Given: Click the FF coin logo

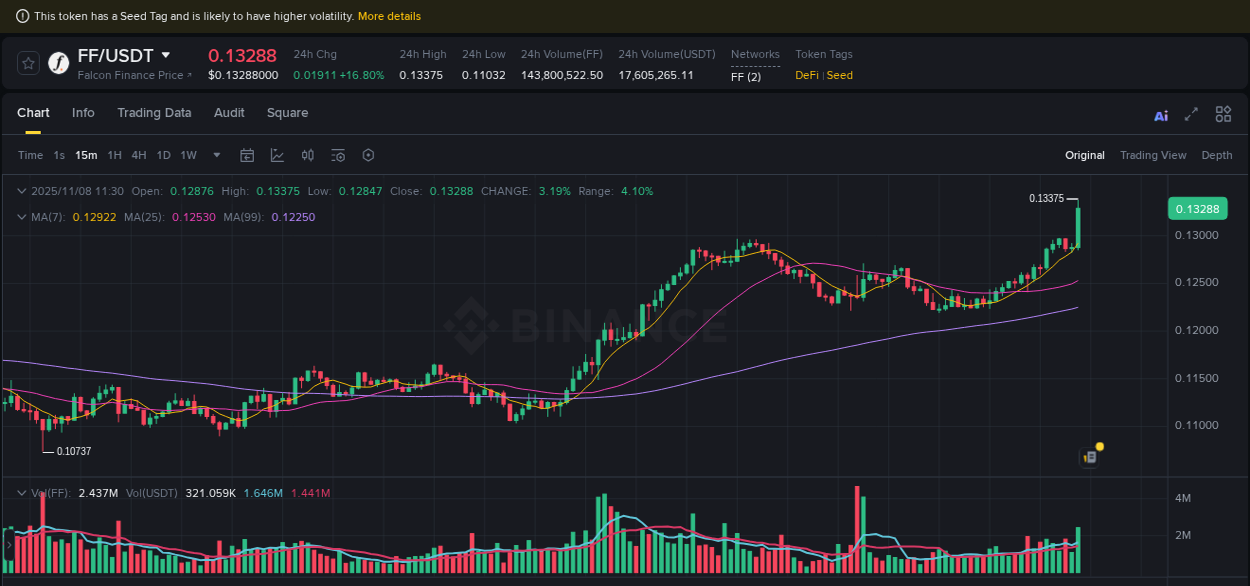Looking at the screenshot, I should pos(57,64).
